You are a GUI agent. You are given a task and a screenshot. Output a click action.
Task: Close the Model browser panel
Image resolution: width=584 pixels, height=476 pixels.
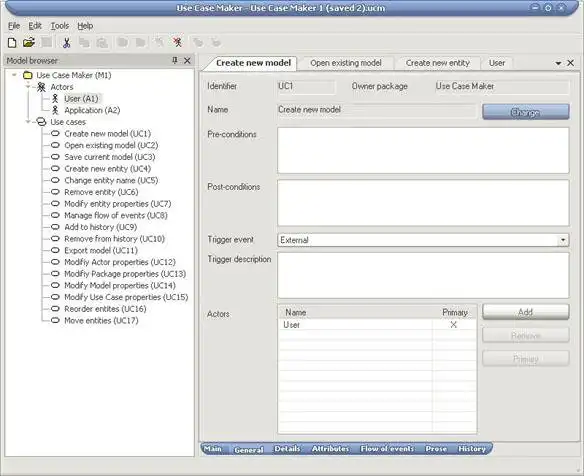(x=187, y=60)
